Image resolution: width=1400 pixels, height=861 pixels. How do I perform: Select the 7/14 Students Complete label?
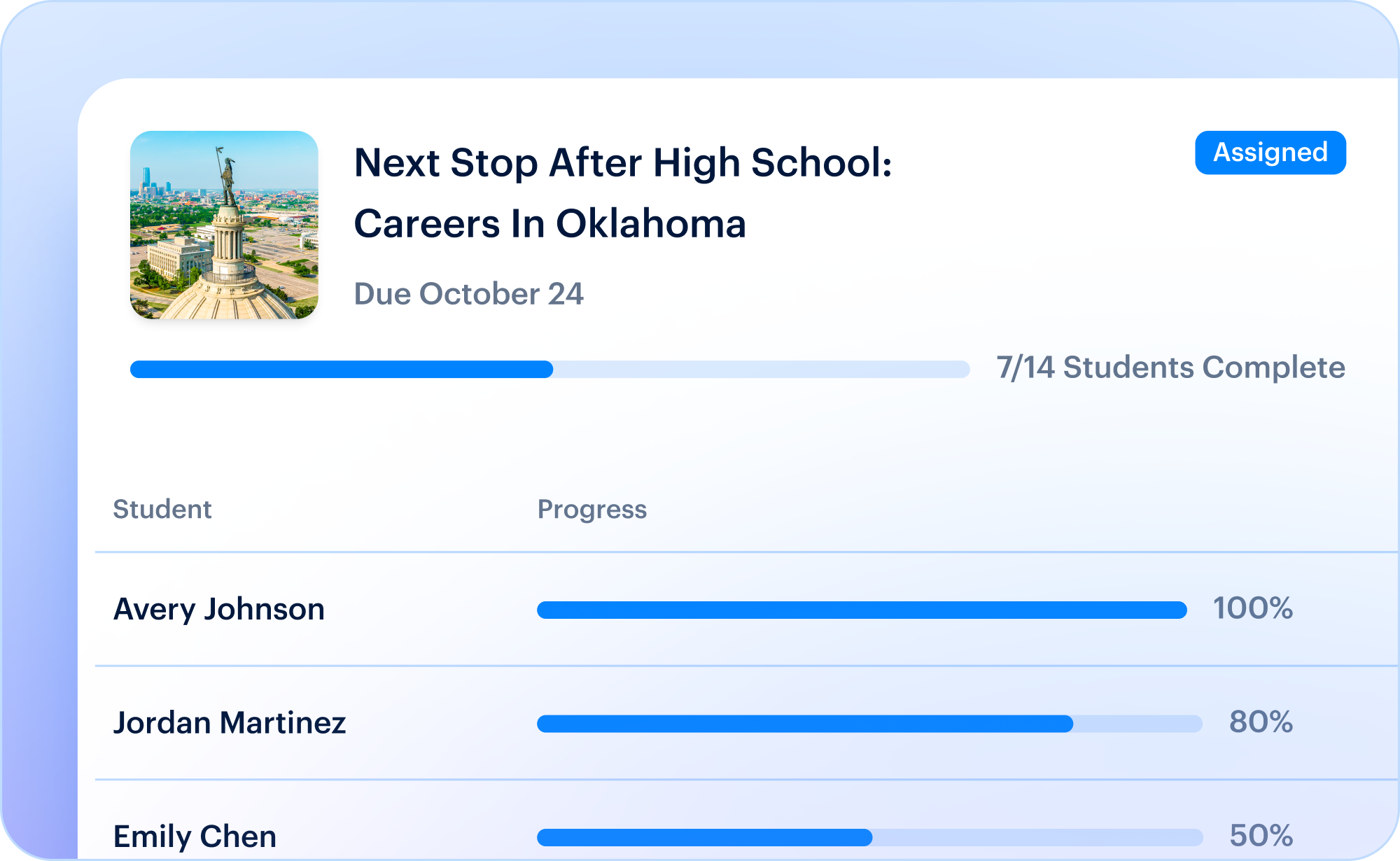(x=1170, y=367)
